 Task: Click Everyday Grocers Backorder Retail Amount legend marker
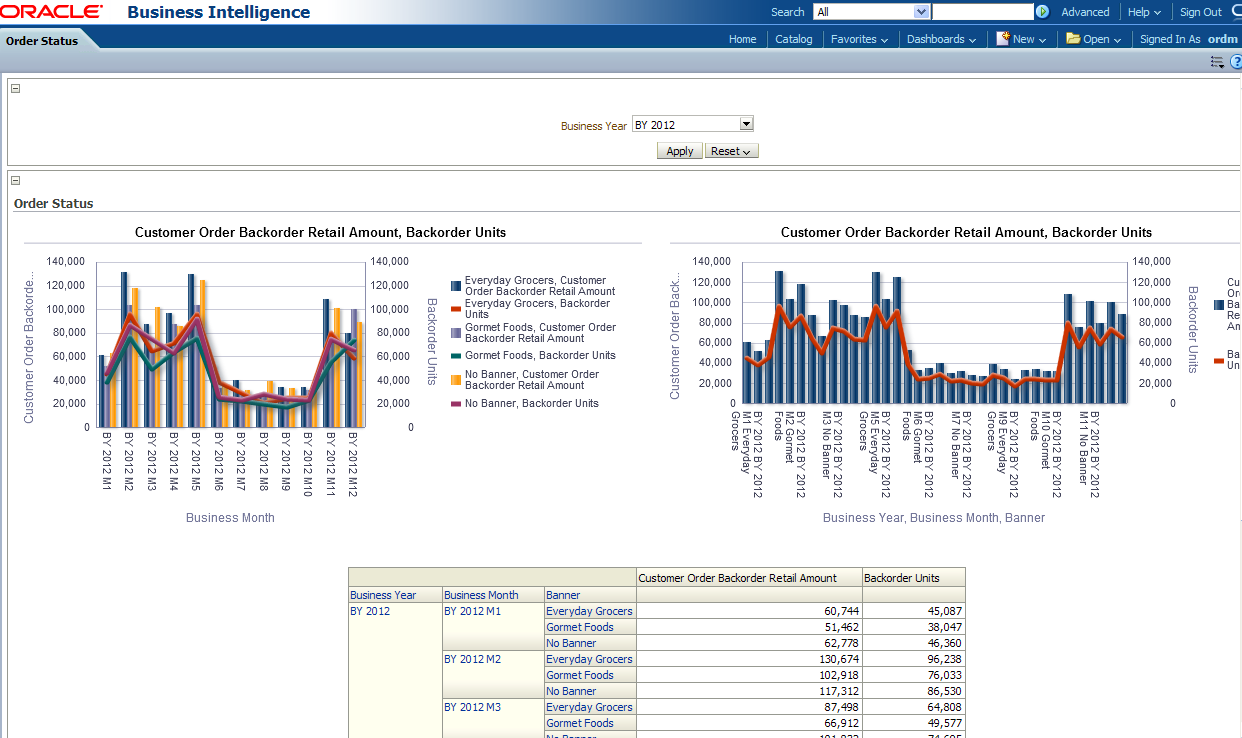tap(456, 286)
